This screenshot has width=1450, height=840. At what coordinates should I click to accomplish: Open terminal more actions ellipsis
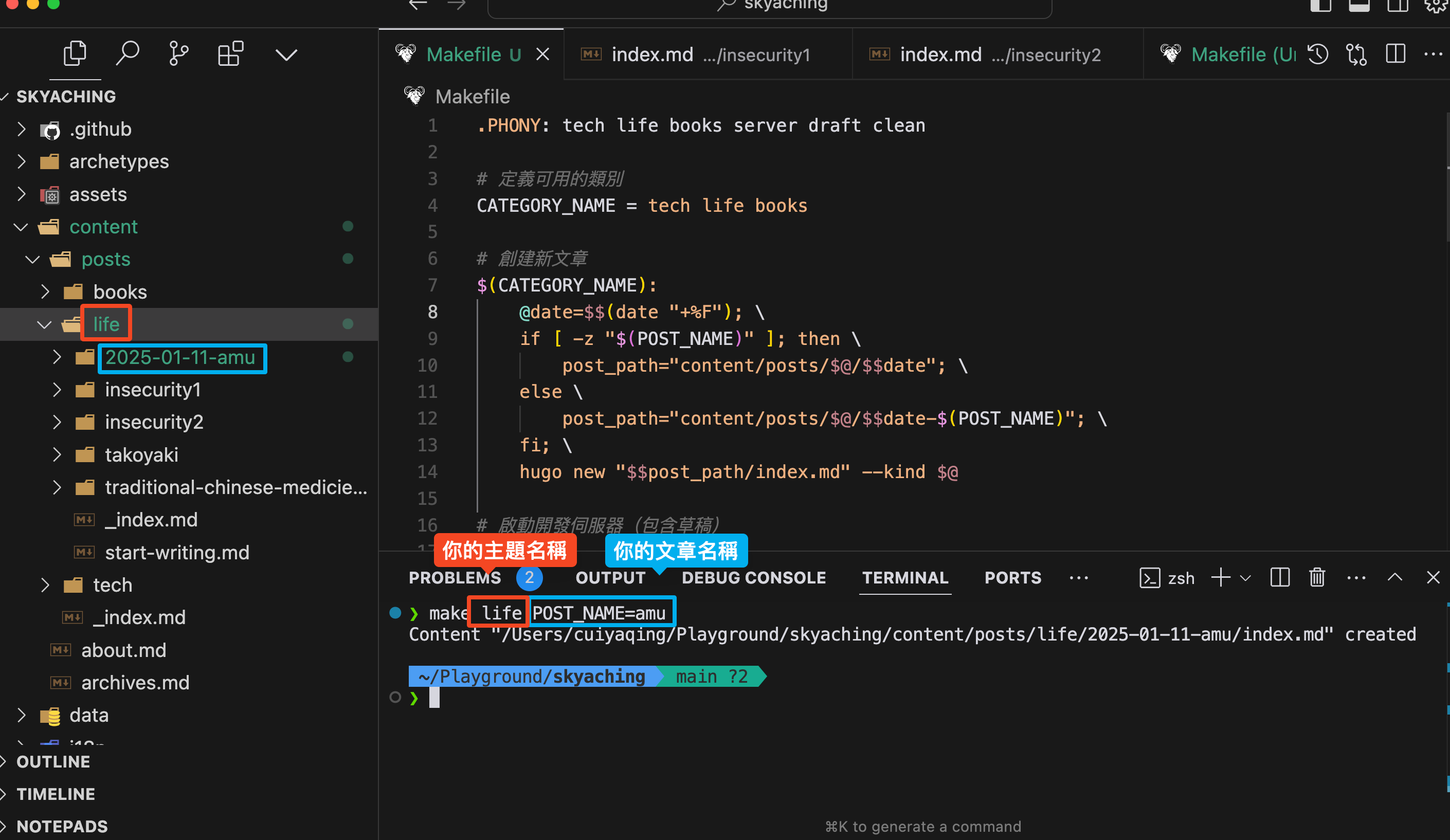[x=1356, y=578]
